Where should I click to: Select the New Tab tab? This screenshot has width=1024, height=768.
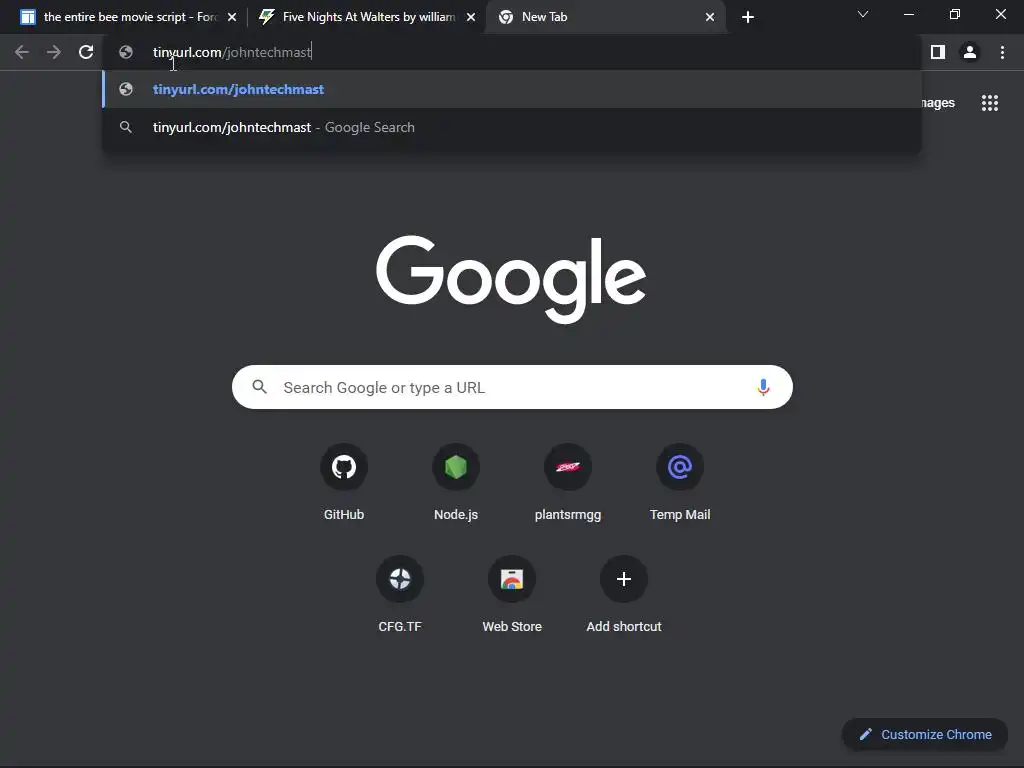(605, 17)
